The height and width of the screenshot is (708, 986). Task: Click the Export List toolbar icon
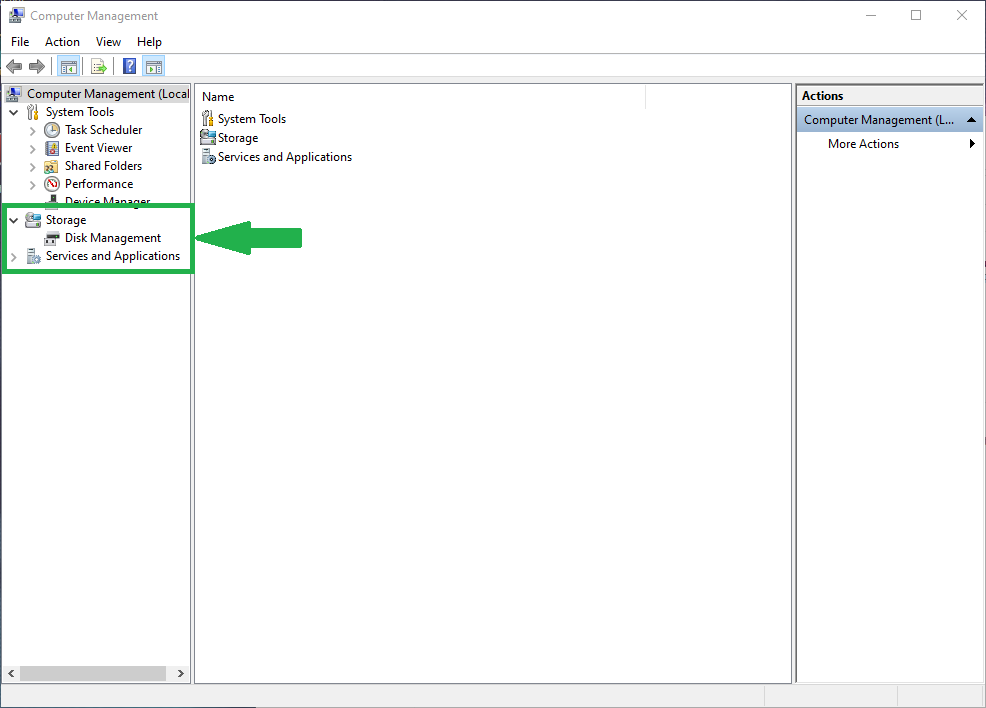99,66
